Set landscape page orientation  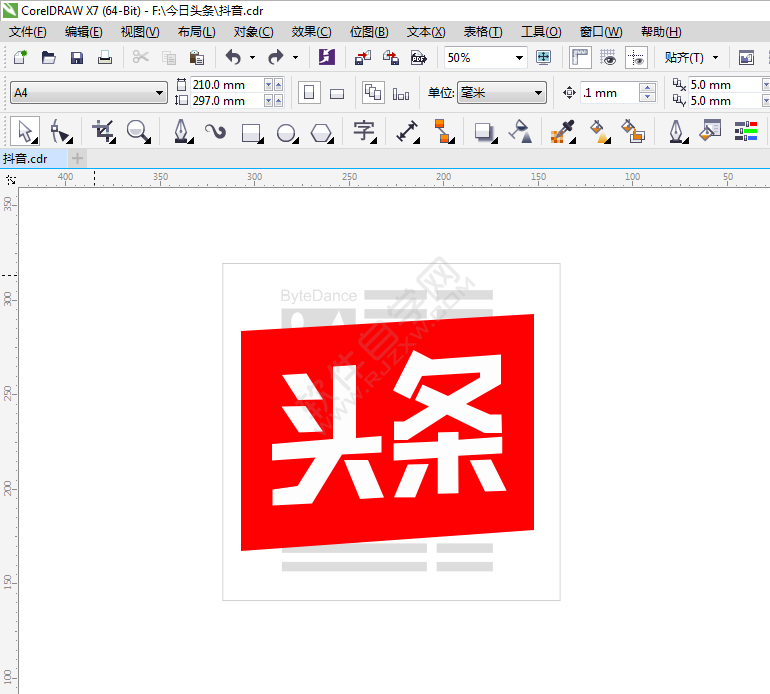point(337,93)
